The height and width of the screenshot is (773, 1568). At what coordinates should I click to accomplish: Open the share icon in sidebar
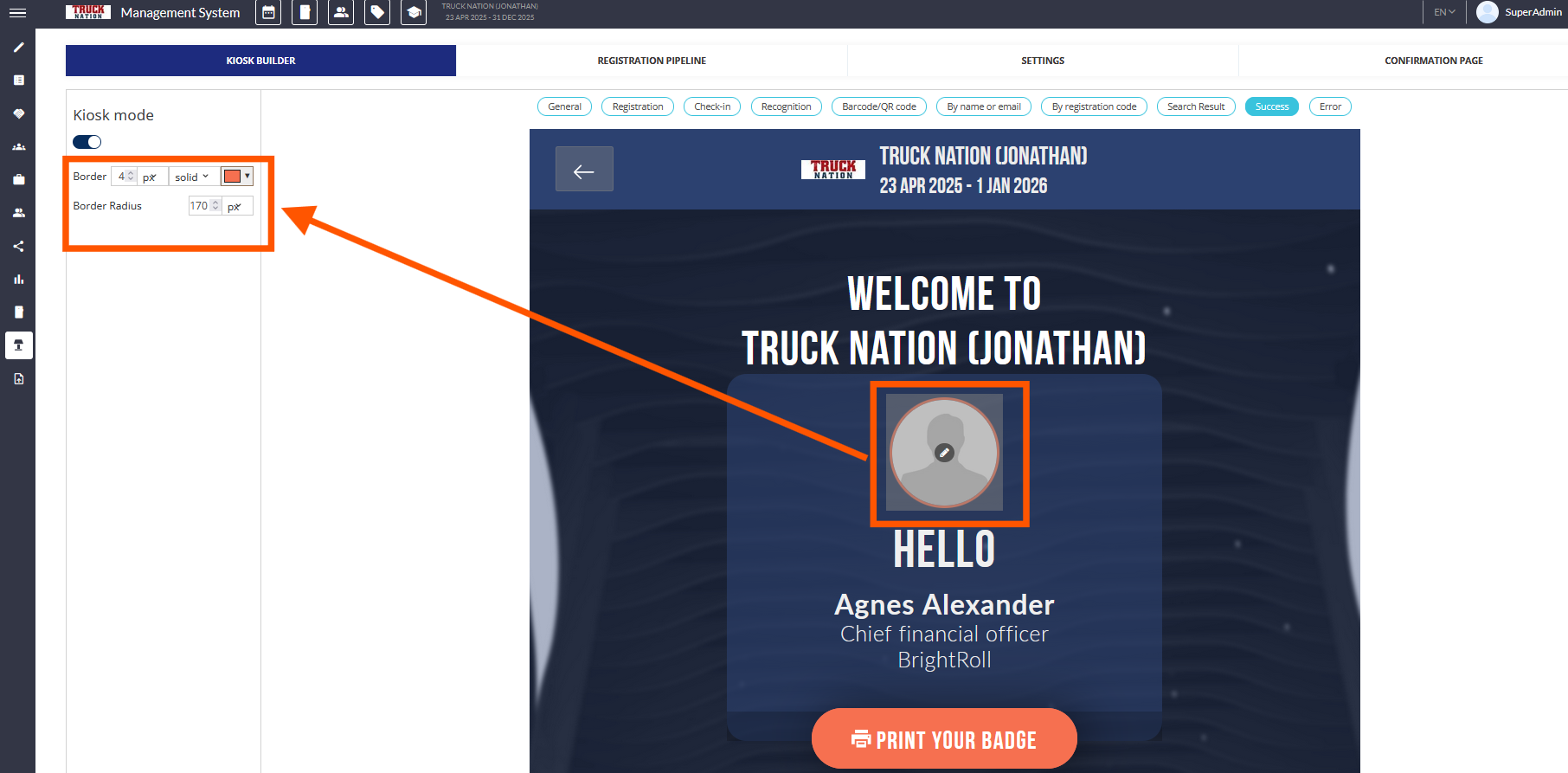pos(18,247)
